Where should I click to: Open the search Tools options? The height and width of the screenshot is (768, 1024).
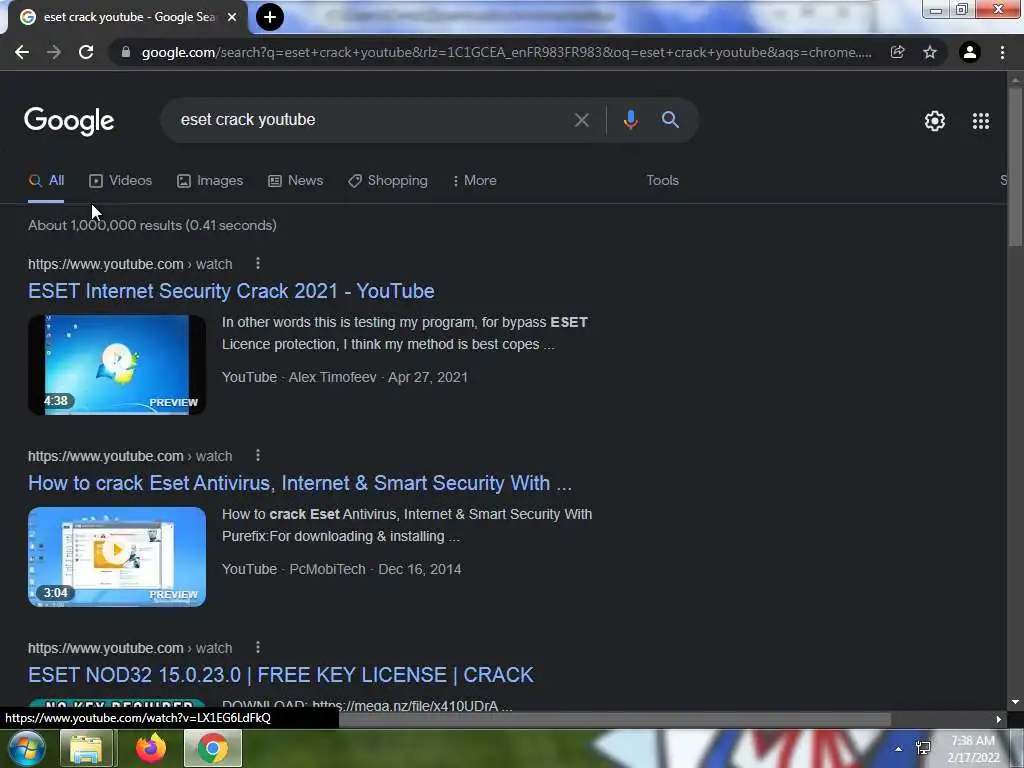662,181
